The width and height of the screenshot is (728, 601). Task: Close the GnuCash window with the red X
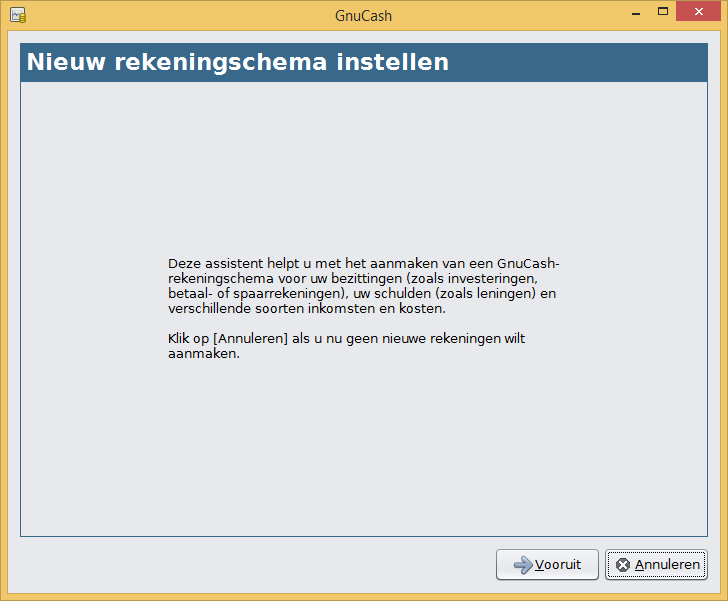pos(699,12)
